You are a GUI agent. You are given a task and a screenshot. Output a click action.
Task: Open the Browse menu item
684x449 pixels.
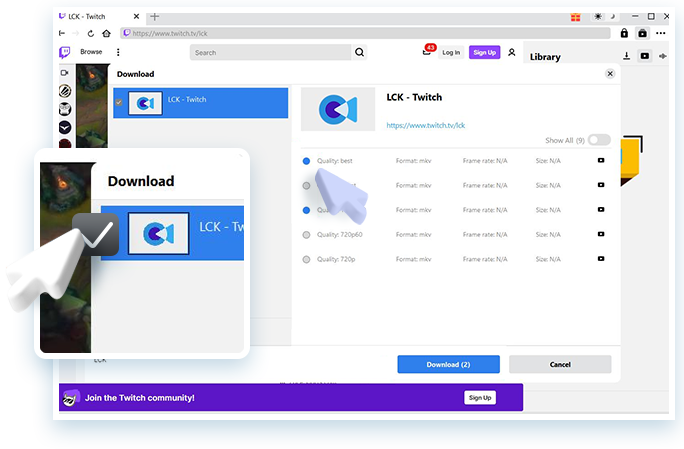(91, 52)
